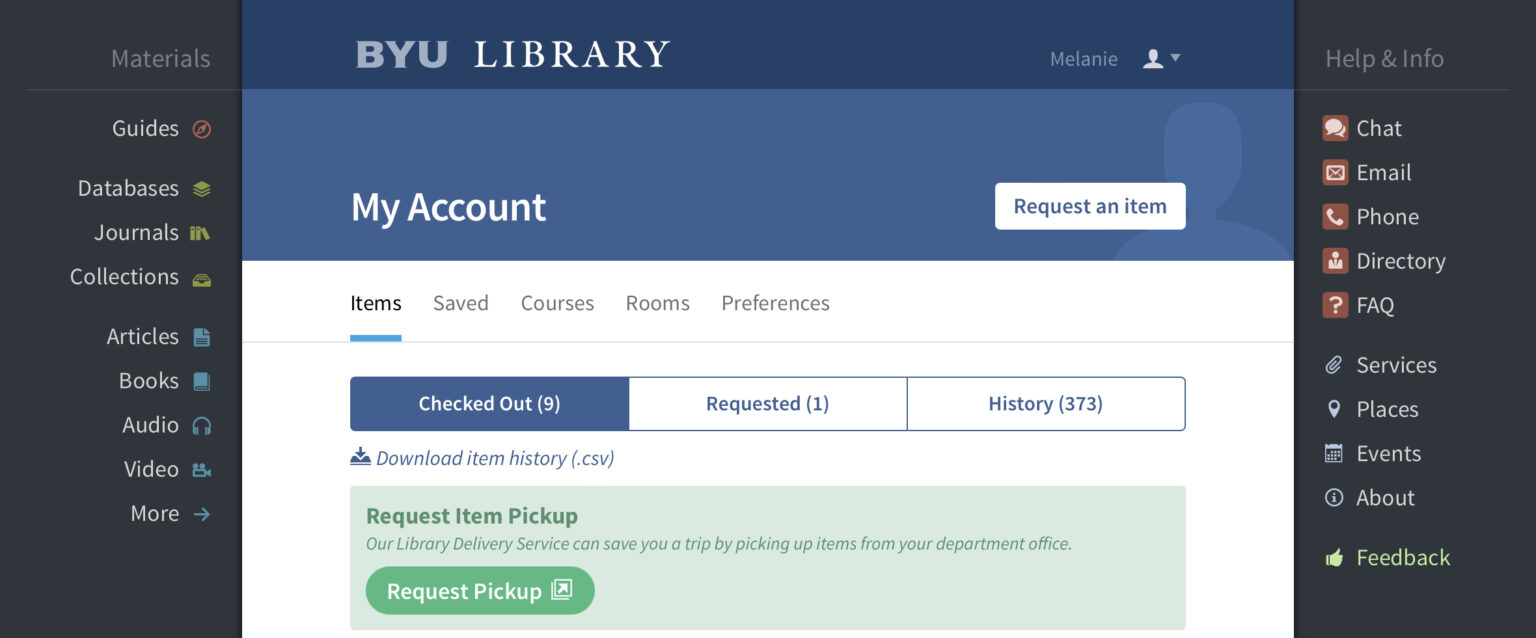Click the Events calendar icon
Screen dimensions: 1536x638
tap(1334, 452)
